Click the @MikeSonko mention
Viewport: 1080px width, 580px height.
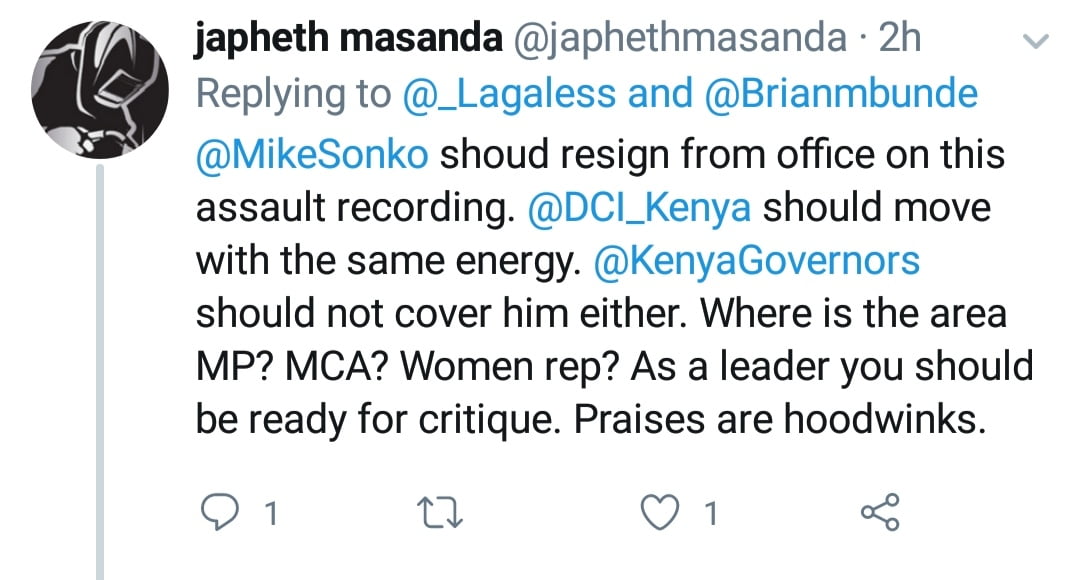point(312,156)
